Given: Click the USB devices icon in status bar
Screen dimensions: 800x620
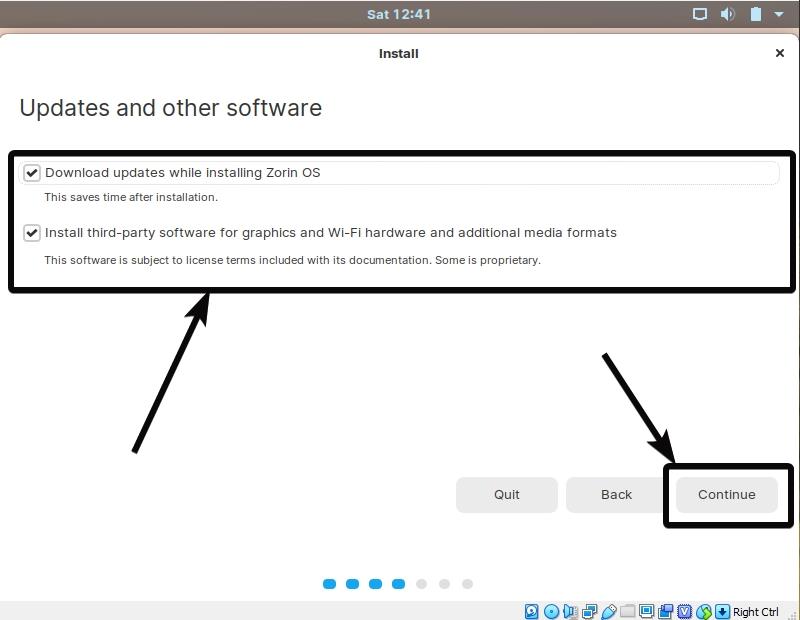Looking at the screenshot, I should point(610,611).
